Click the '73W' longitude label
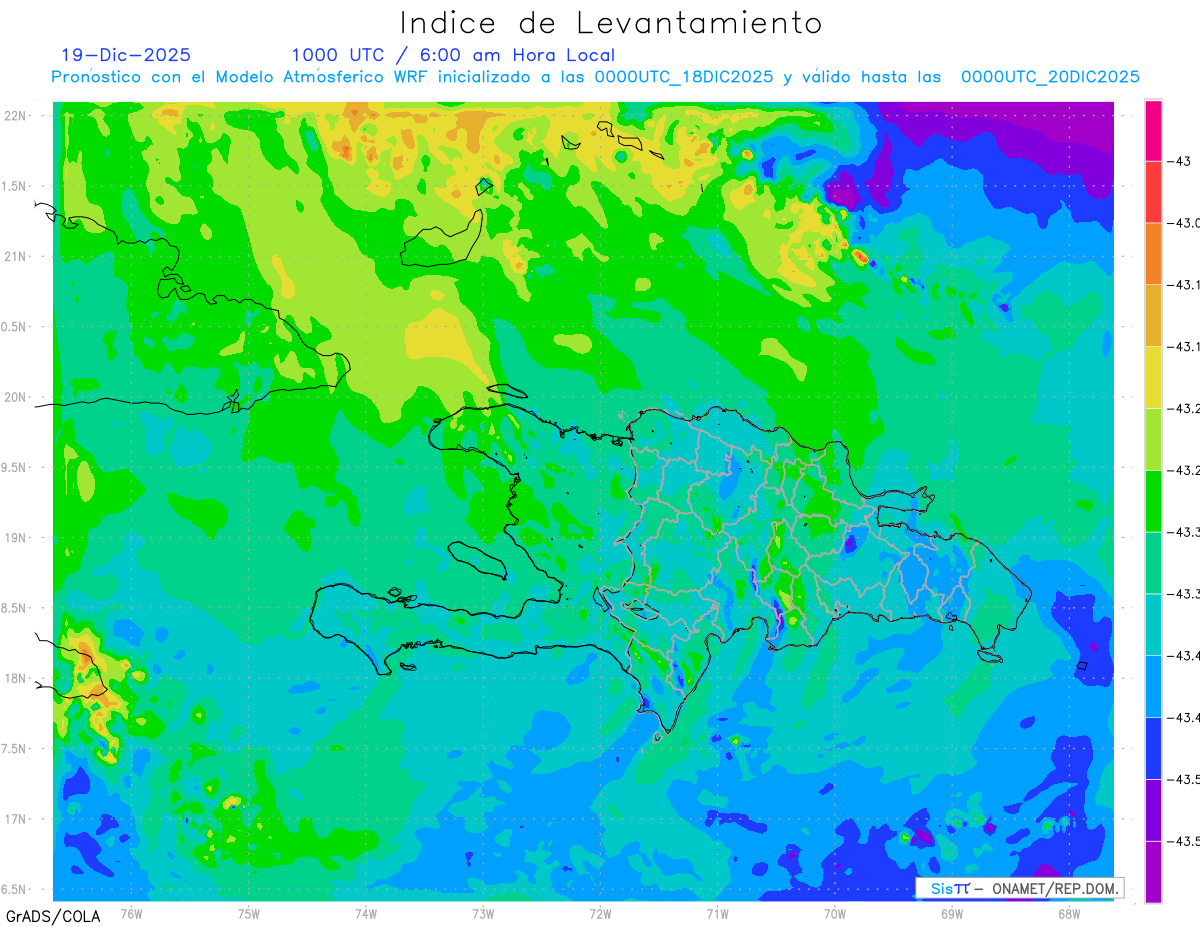This screenshot has width=1200, height=927. tap(483, 913)
